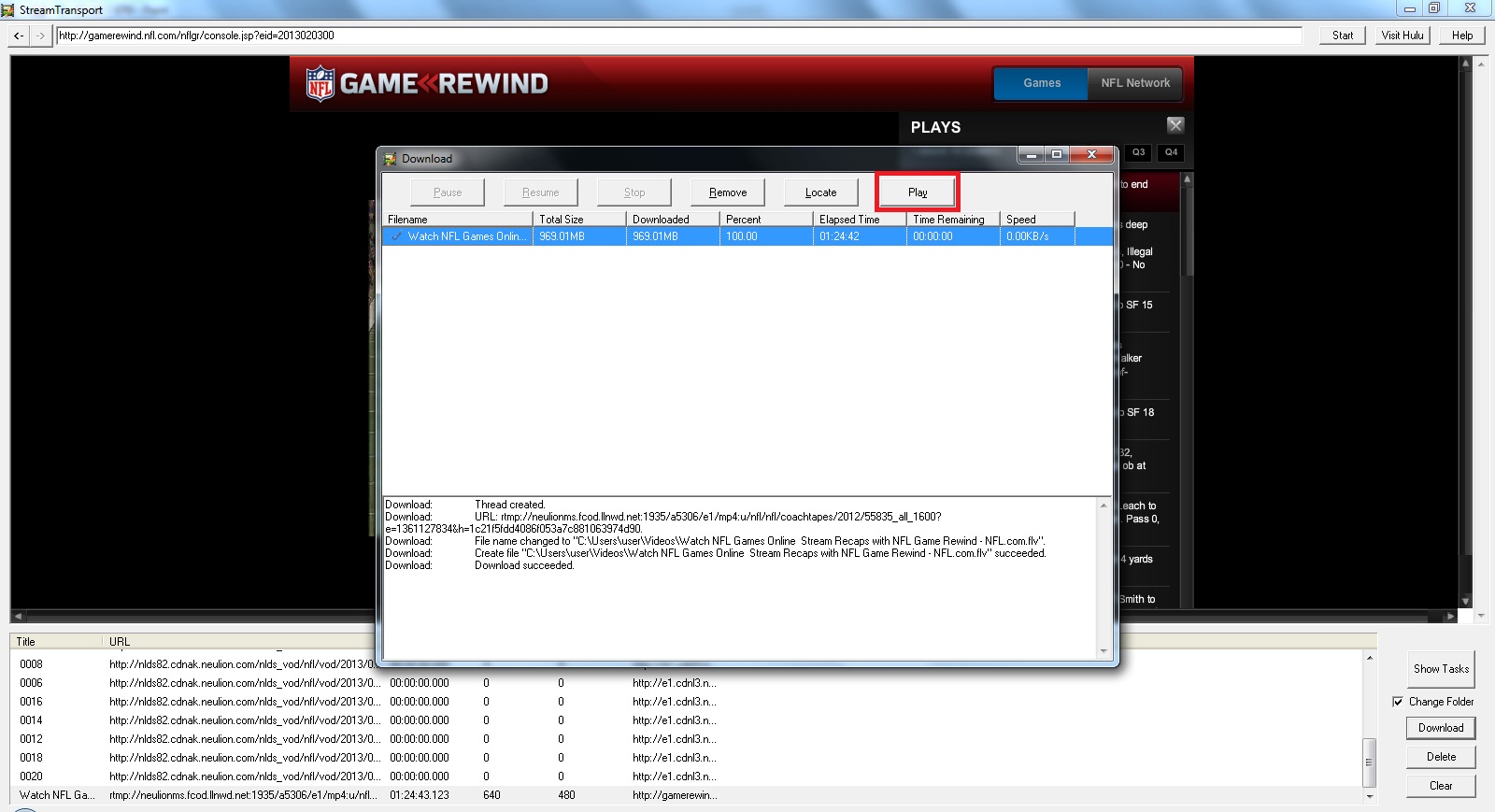Close the Download dialog window
Screen dimensions: 1495x812
pyautogui.click(x=1090, y=155)
